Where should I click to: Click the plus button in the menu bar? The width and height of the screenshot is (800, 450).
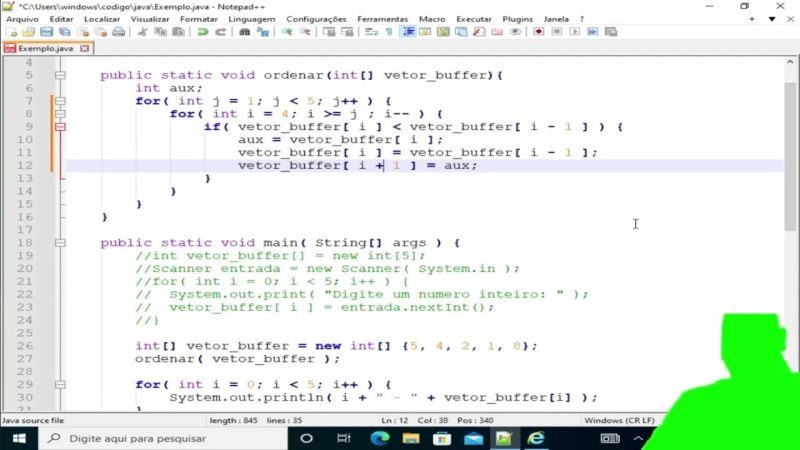coord(752,19)
